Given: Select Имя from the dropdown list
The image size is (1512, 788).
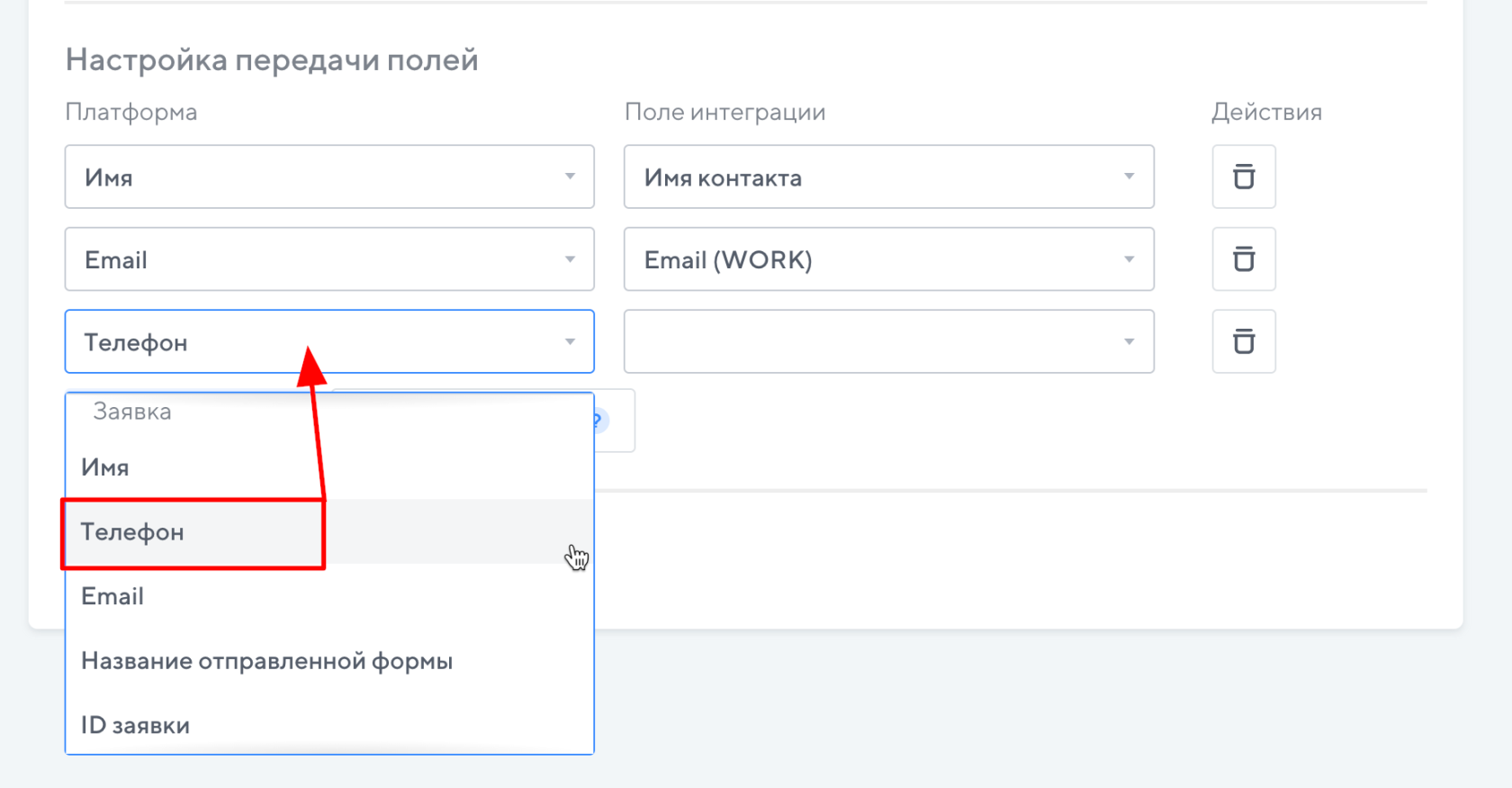Looking at the screenshot, I should tap(329, 467).
